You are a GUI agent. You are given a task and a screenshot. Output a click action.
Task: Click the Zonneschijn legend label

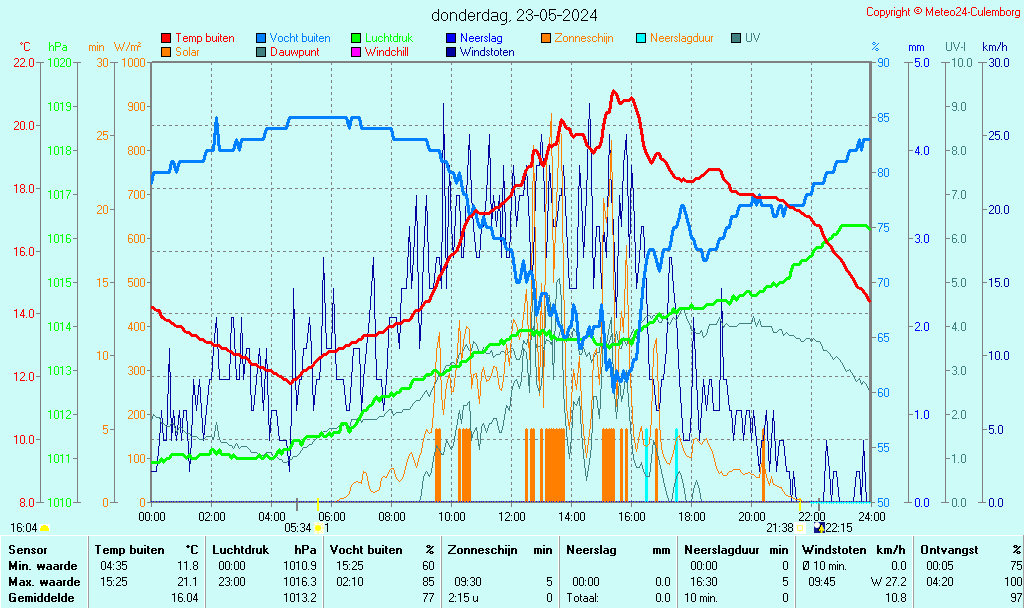tap(583, 38)
